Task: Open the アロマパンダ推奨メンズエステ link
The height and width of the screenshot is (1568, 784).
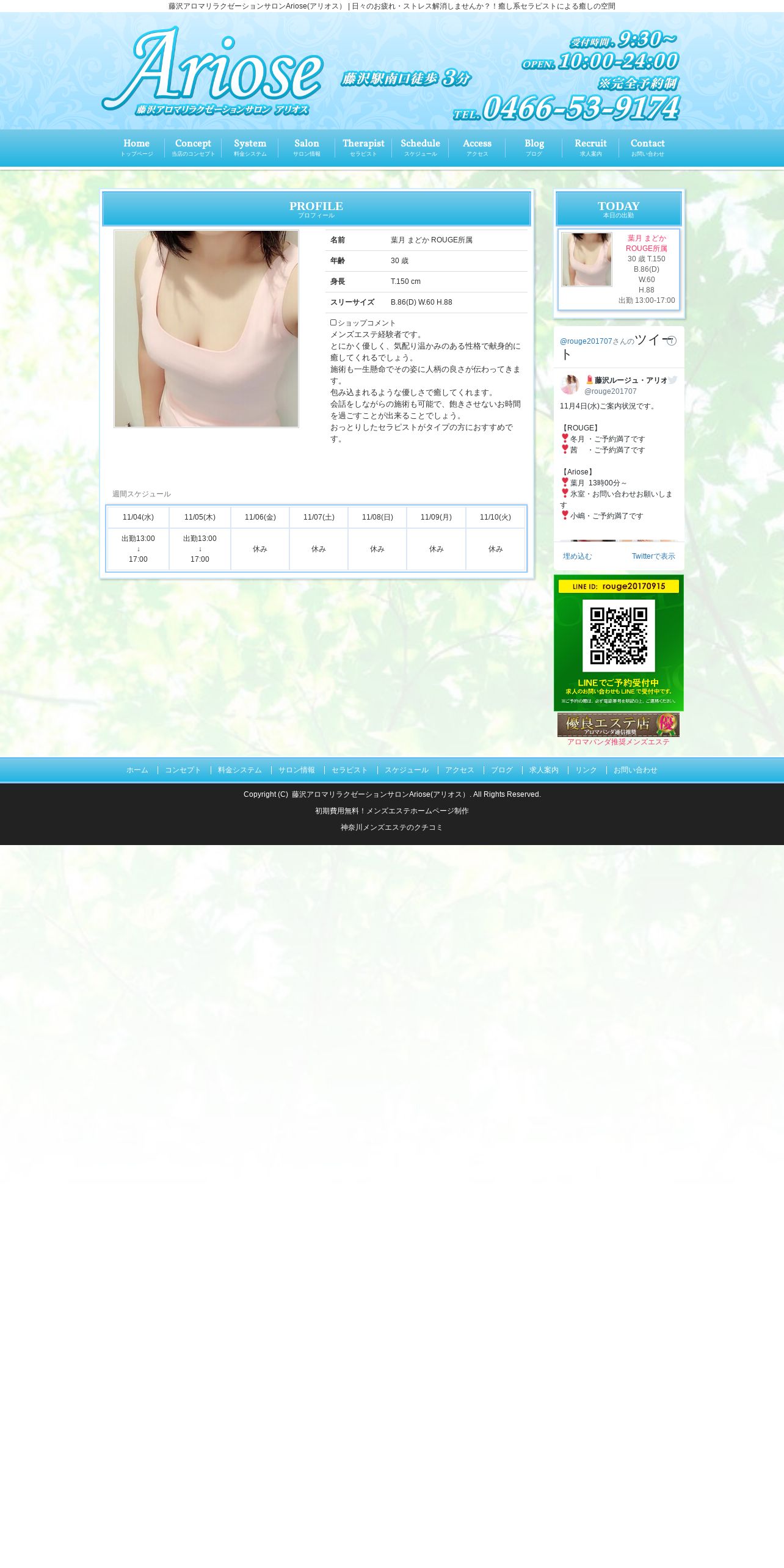Action: point(619,742)
